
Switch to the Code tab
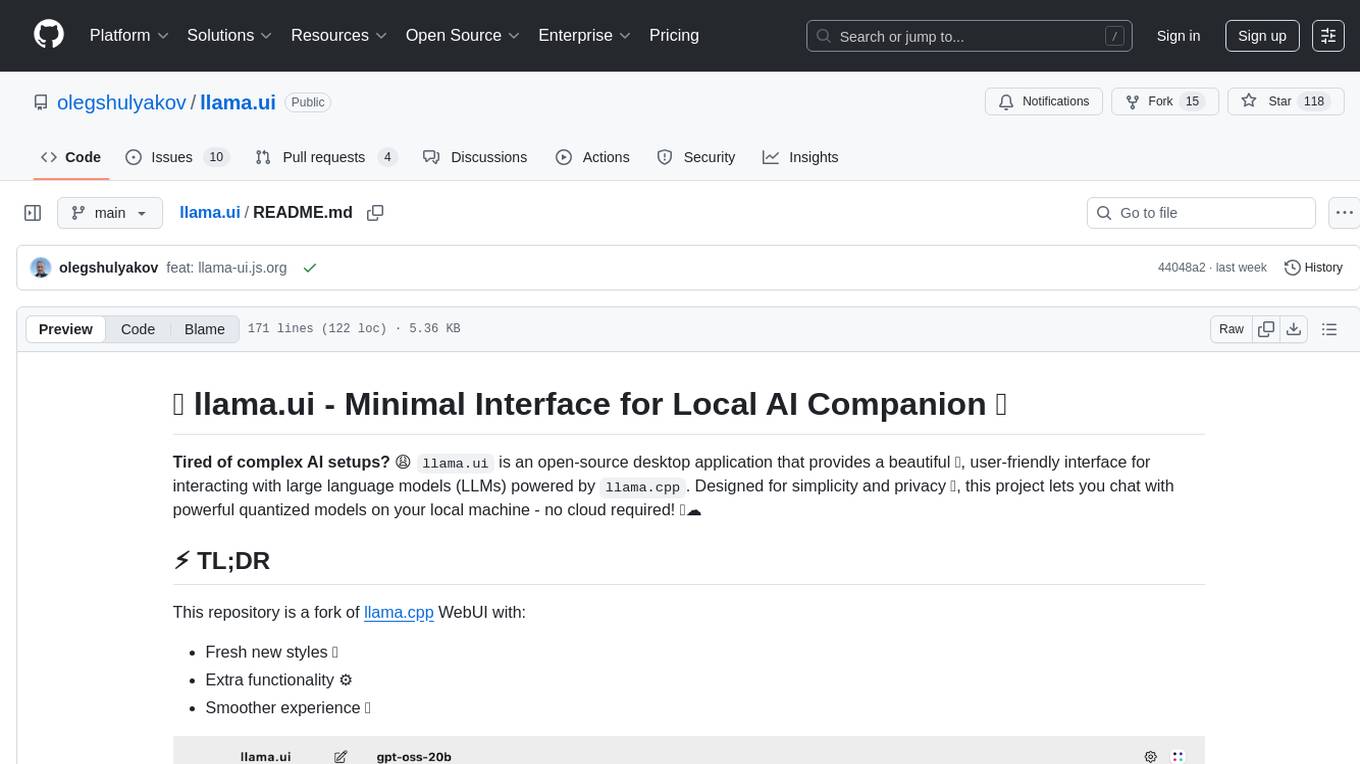pos(71,157)
